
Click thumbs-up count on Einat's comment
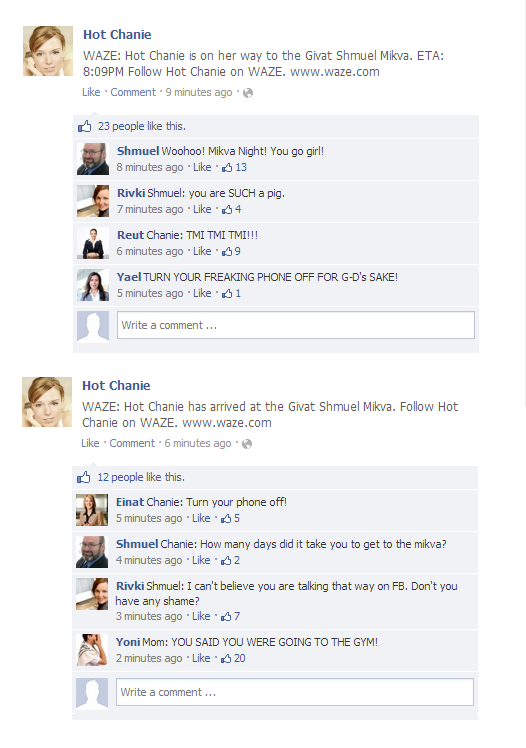(x=230, y=519)
